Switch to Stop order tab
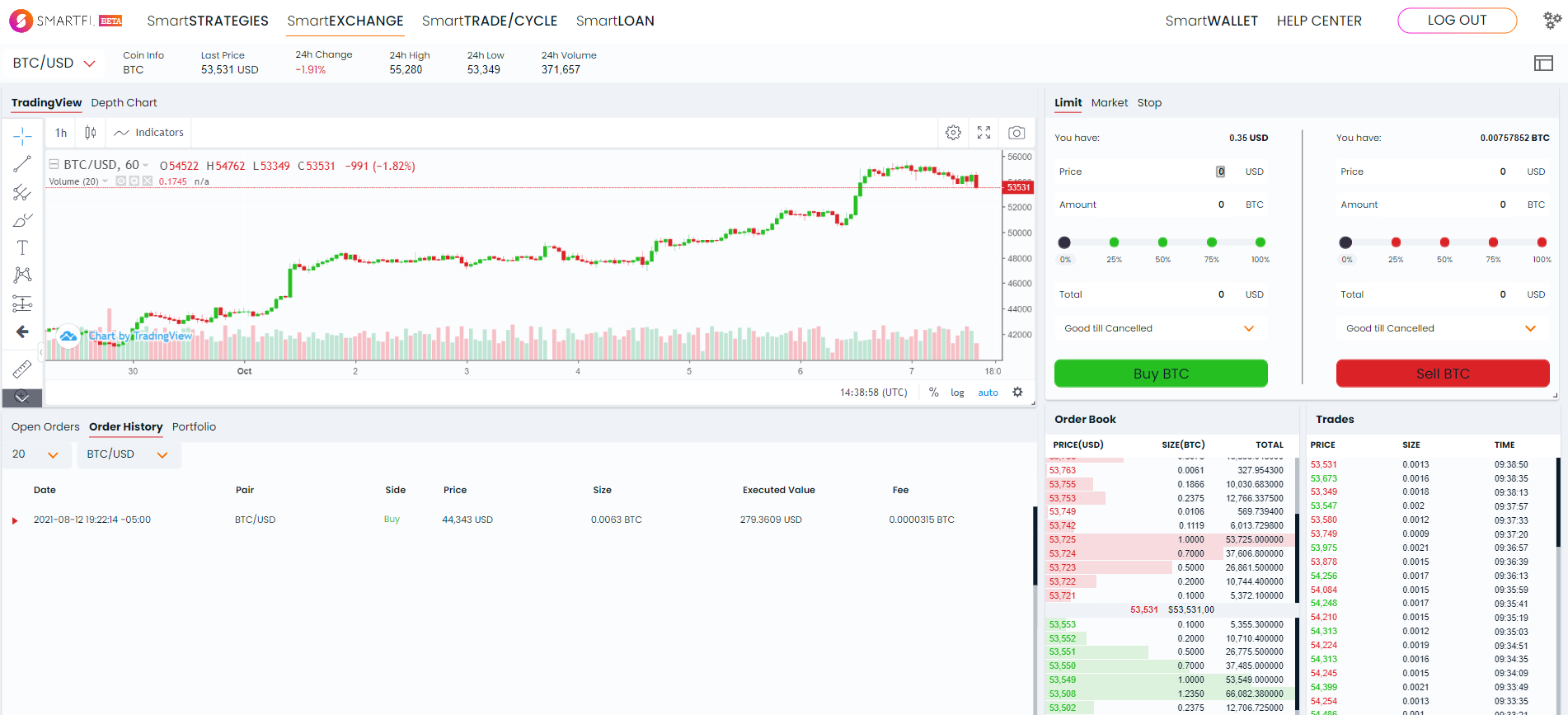Viewport: 1568px width, 715px height. (x=1149, y=102)
